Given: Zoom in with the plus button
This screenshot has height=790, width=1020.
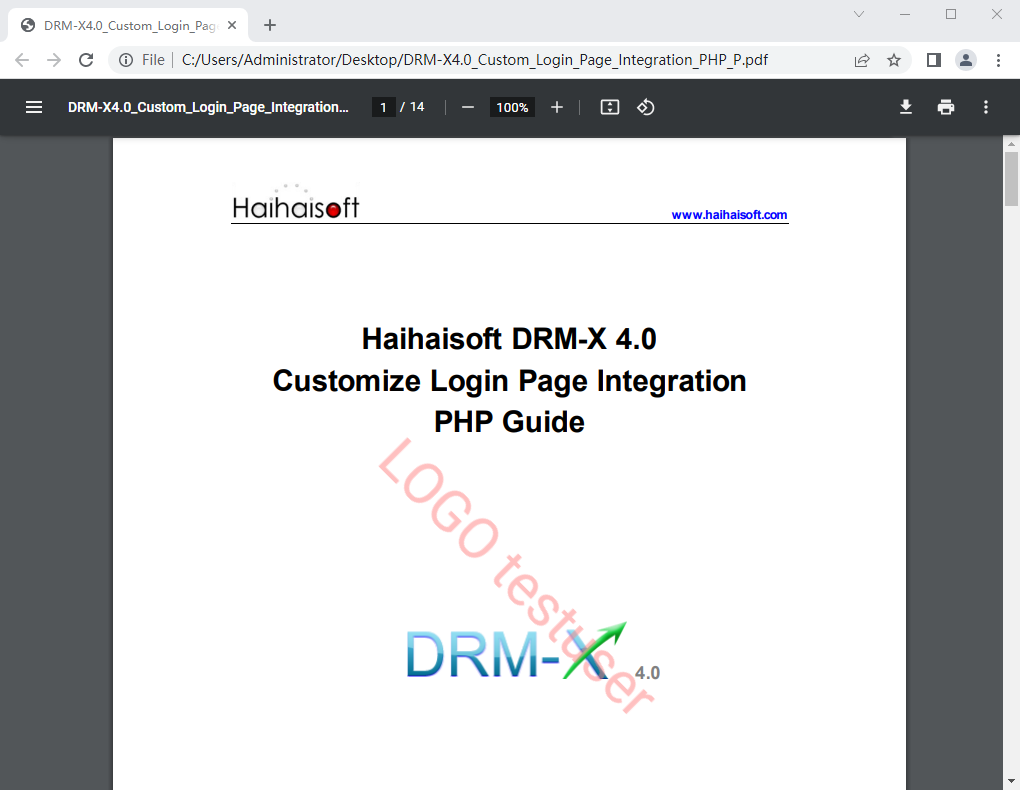Looking at the screenshot, I should tap(557, 107).
